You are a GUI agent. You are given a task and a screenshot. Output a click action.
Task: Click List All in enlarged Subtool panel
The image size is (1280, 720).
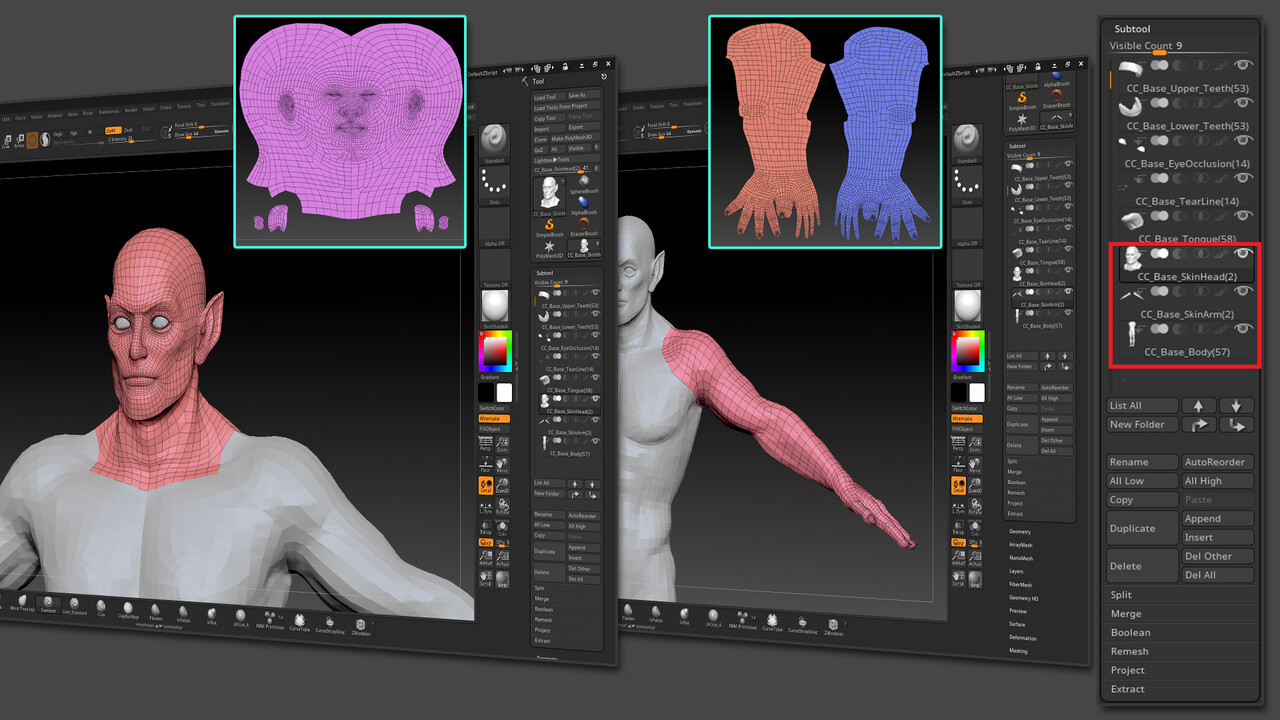[1142, 405]
